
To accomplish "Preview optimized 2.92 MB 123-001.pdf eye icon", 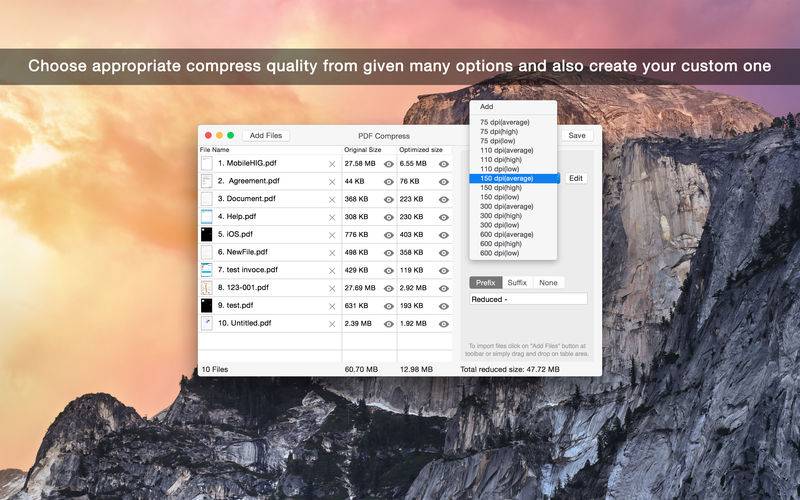I will (x=444, y=289).
